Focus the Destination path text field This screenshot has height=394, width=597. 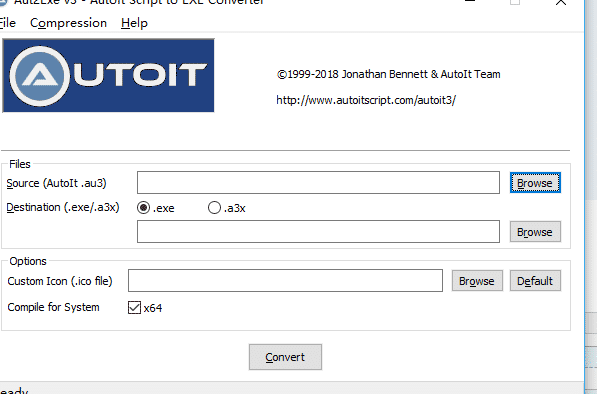pyautogui.click(x=318, y=231)
